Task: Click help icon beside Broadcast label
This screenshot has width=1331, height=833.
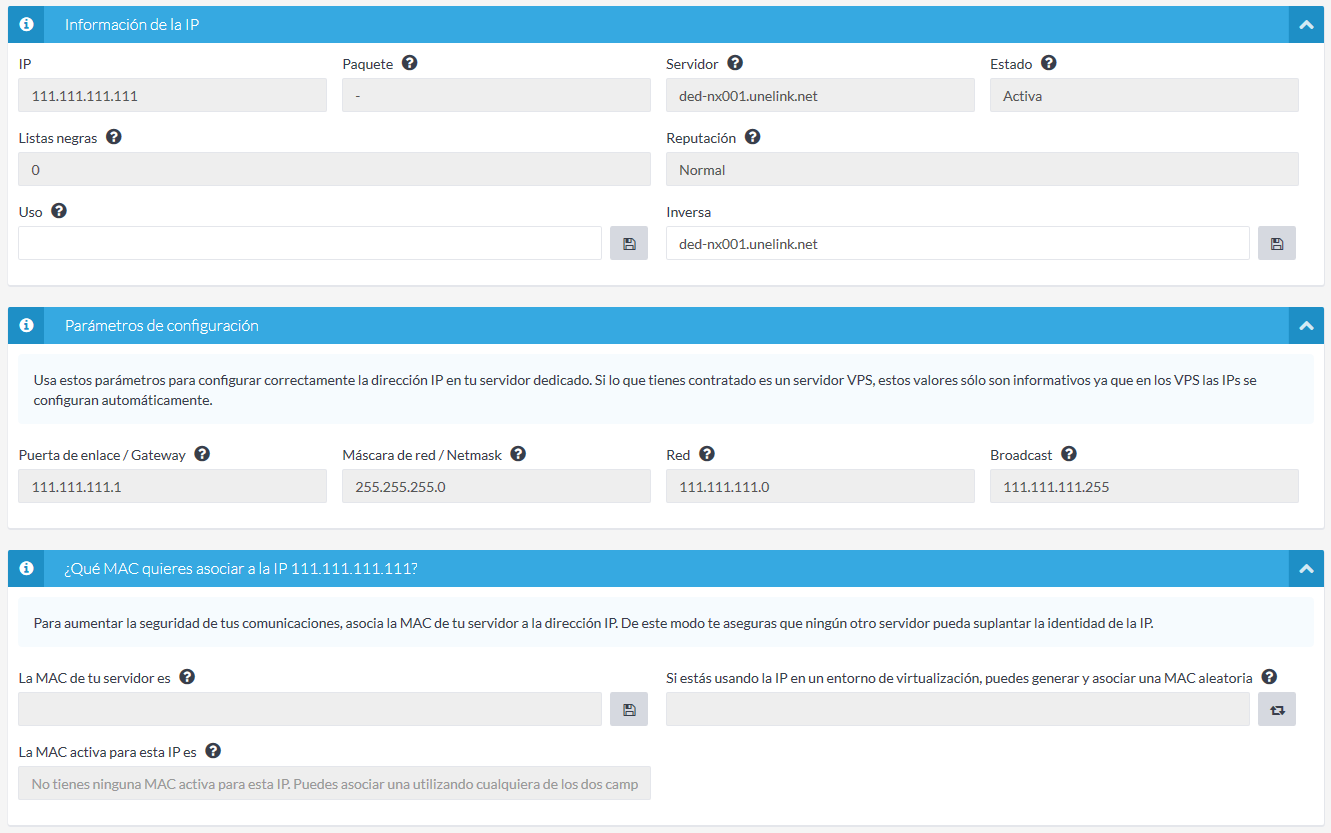Action: [1069, 454]
